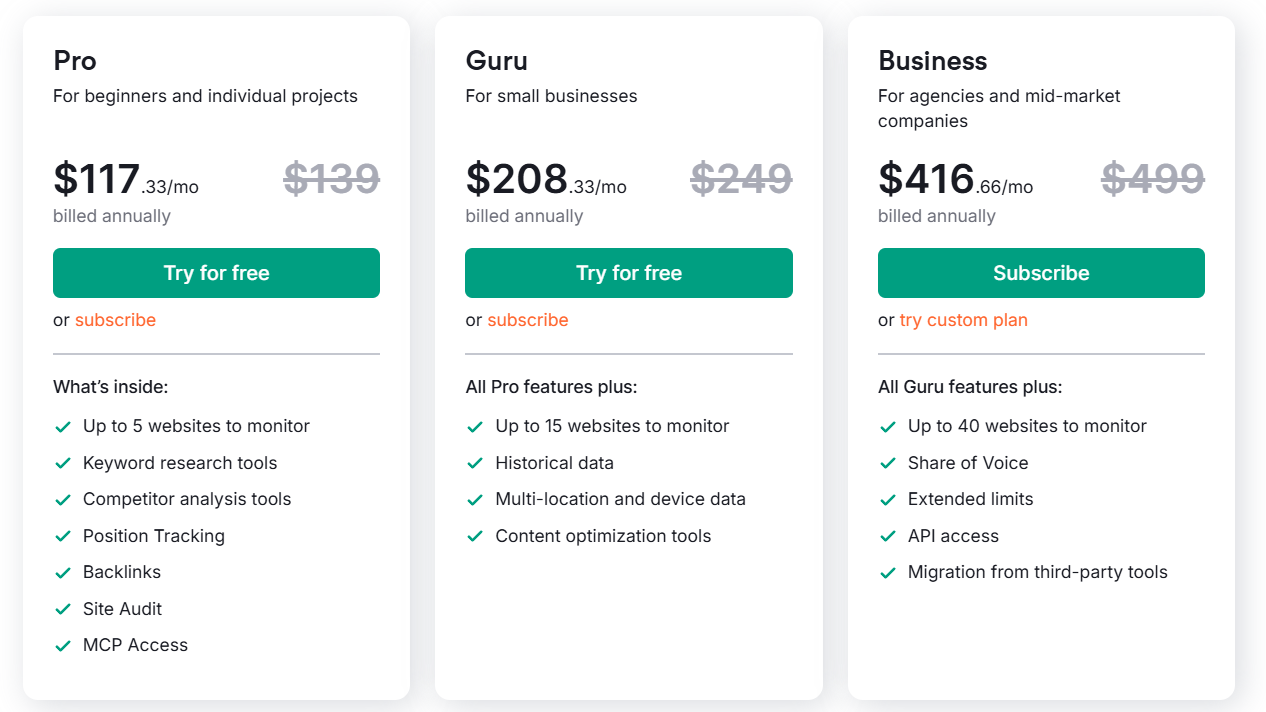
Task: Click the checkmark beside 'API access'
Action: coord(887,536)
